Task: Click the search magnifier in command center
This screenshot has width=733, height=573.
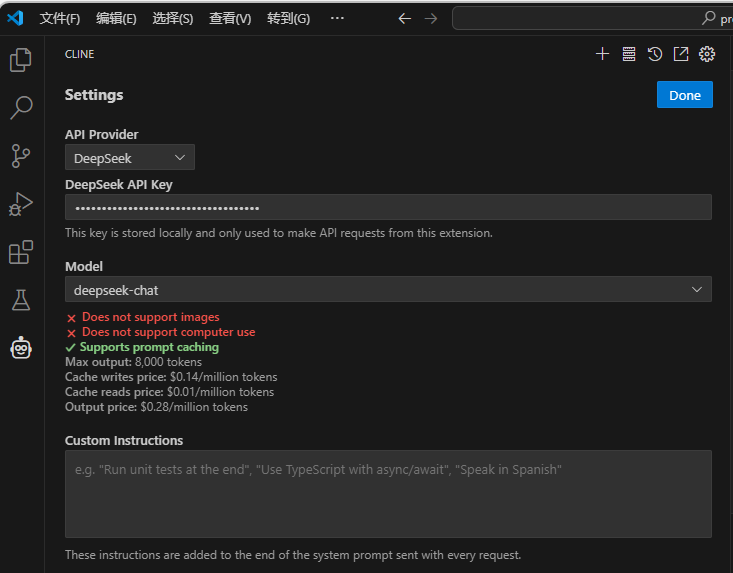Action: [x=709, y=18]
